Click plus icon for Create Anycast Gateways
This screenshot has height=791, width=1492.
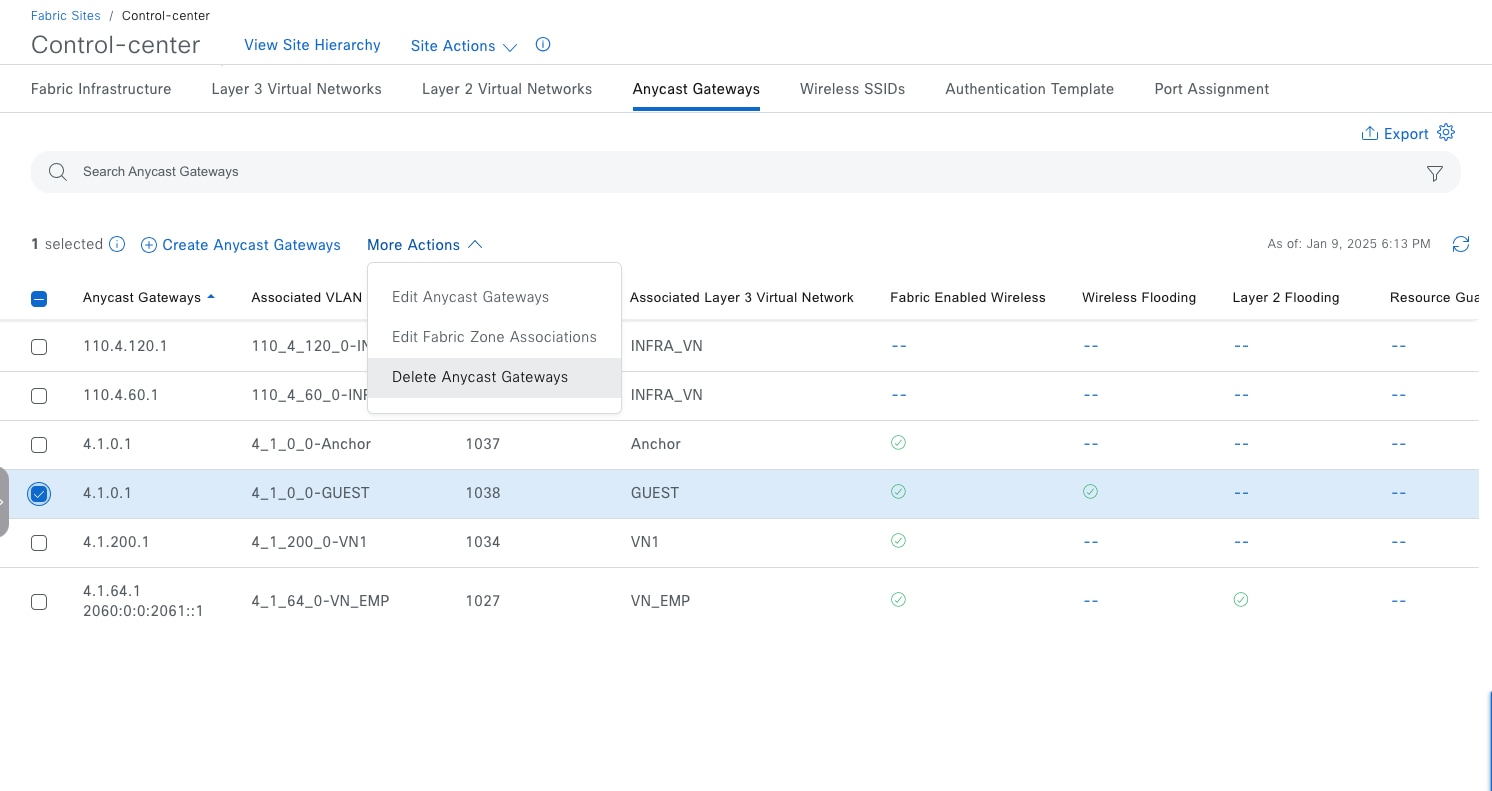click(149, 245)
